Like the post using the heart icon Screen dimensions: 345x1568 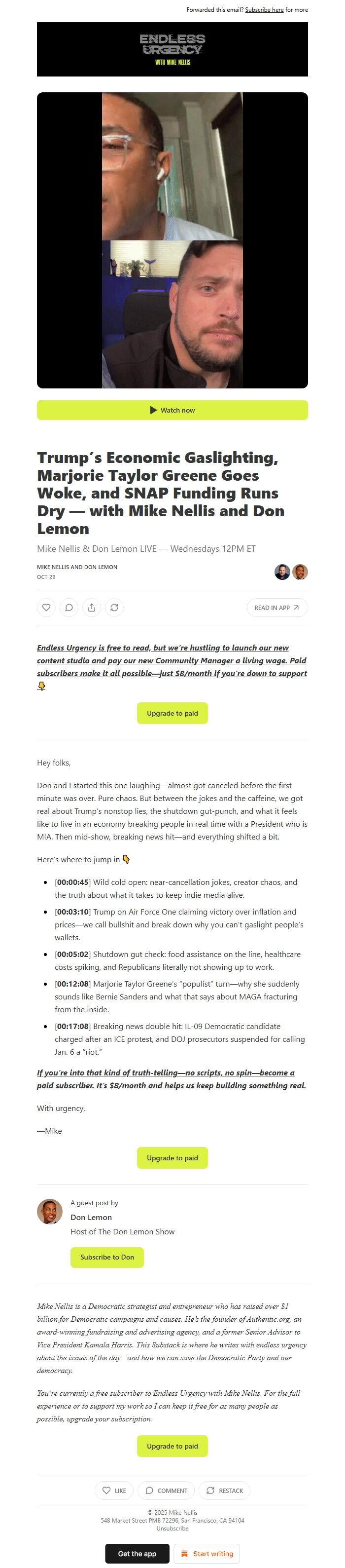pyautogui.click(x=47, y=607)
